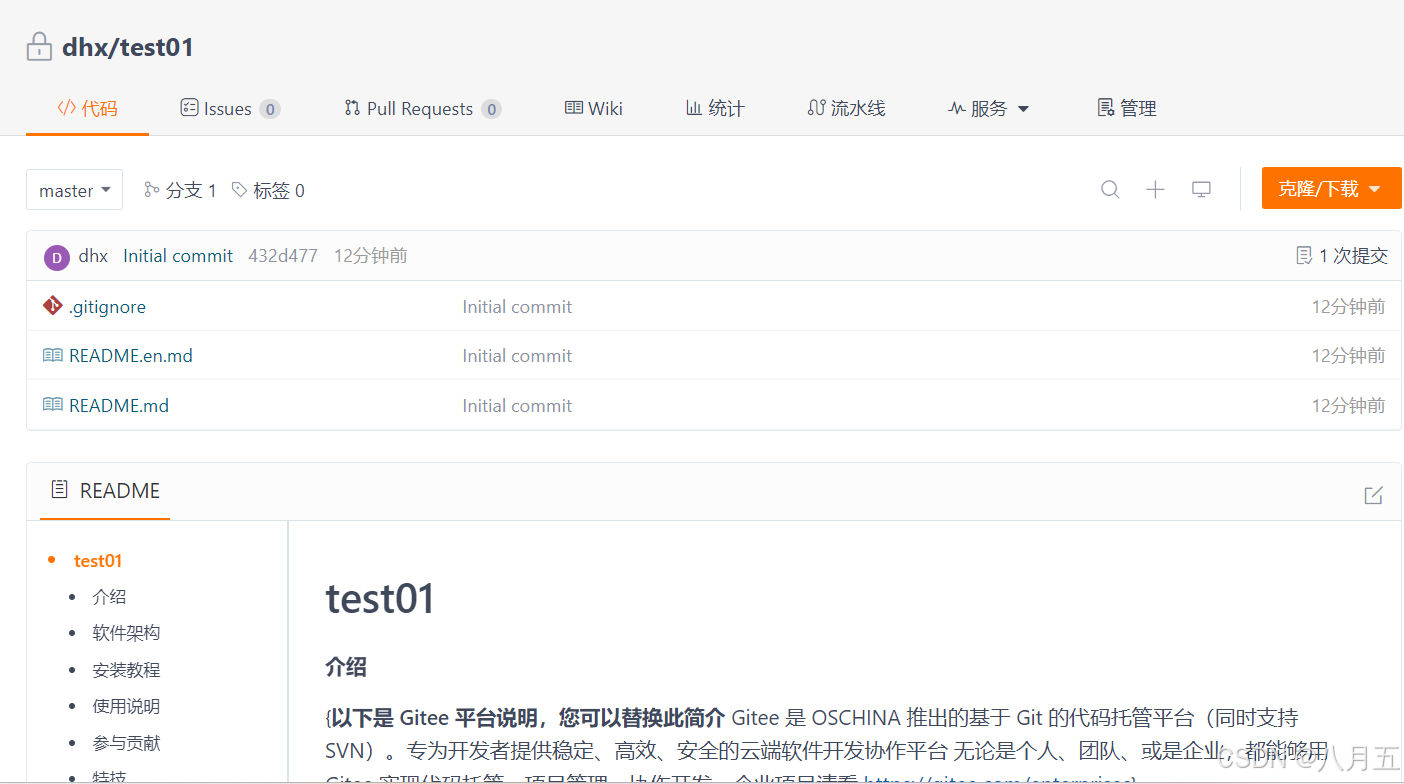Viewport: 1404px width, 784px height.
Task: Open the README.en.md file
Action: click(131, 355)
